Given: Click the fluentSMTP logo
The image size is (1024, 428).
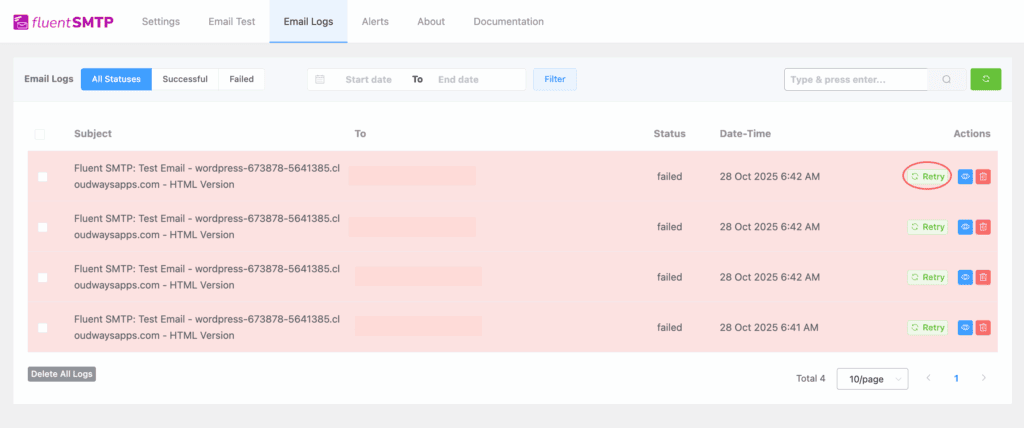Looking at the screenshot, I should (x=63, y=22).
